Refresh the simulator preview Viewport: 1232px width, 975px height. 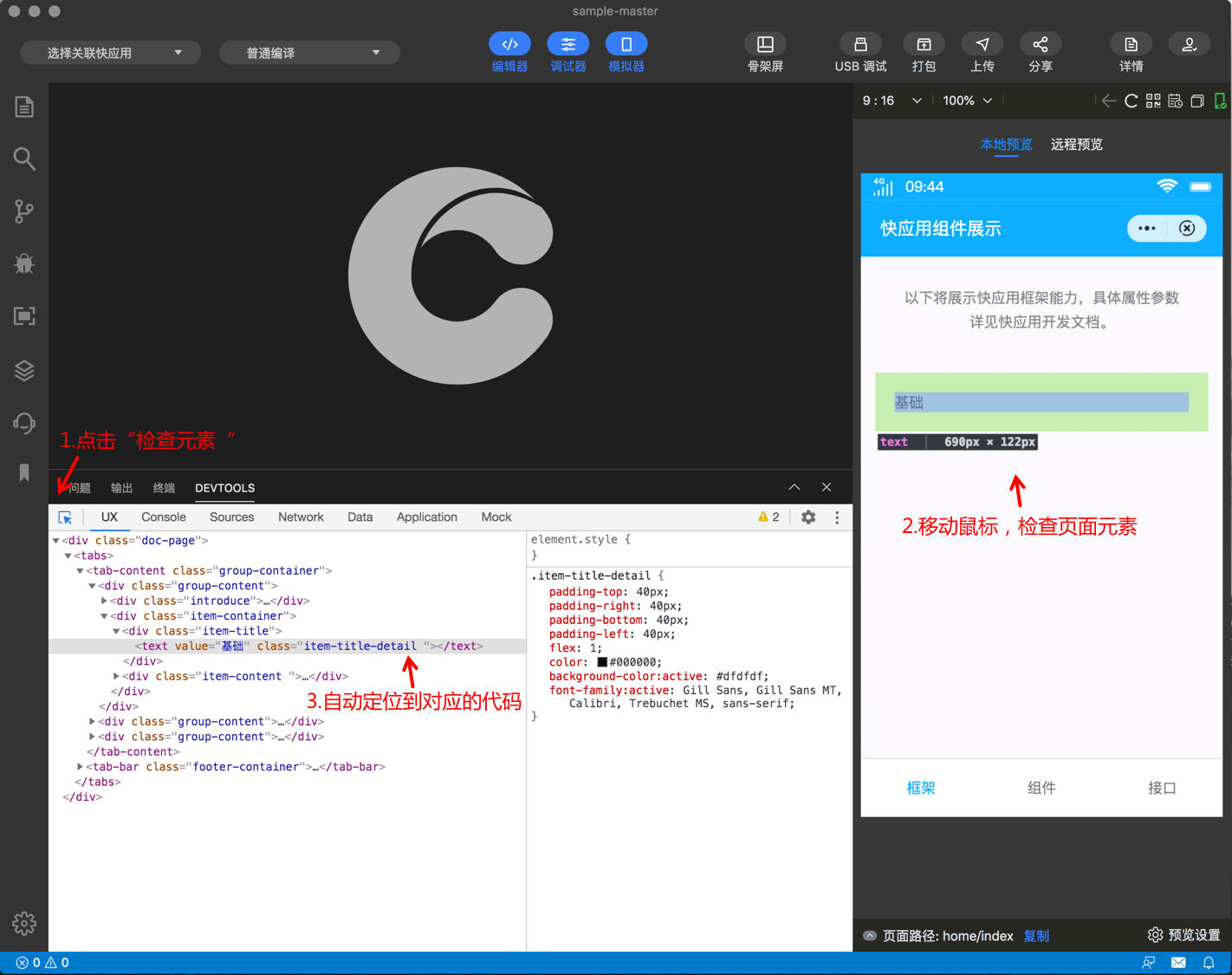coord(1131,101)
